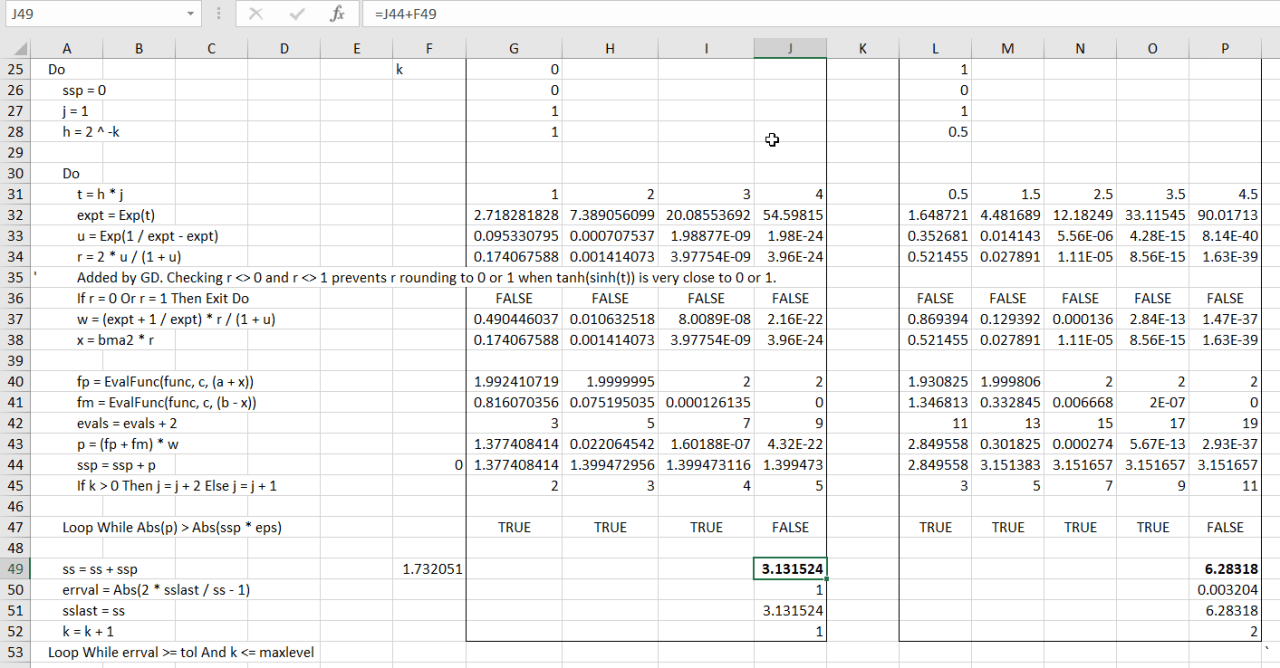Click value 0.5 in cell L28
The image size is (1280, 668).
pos(958,132)
